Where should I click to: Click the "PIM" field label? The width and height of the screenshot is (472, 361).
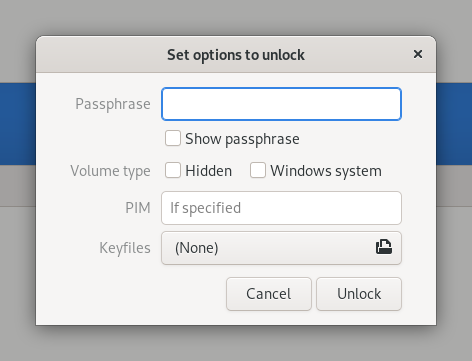click(138, 208)
